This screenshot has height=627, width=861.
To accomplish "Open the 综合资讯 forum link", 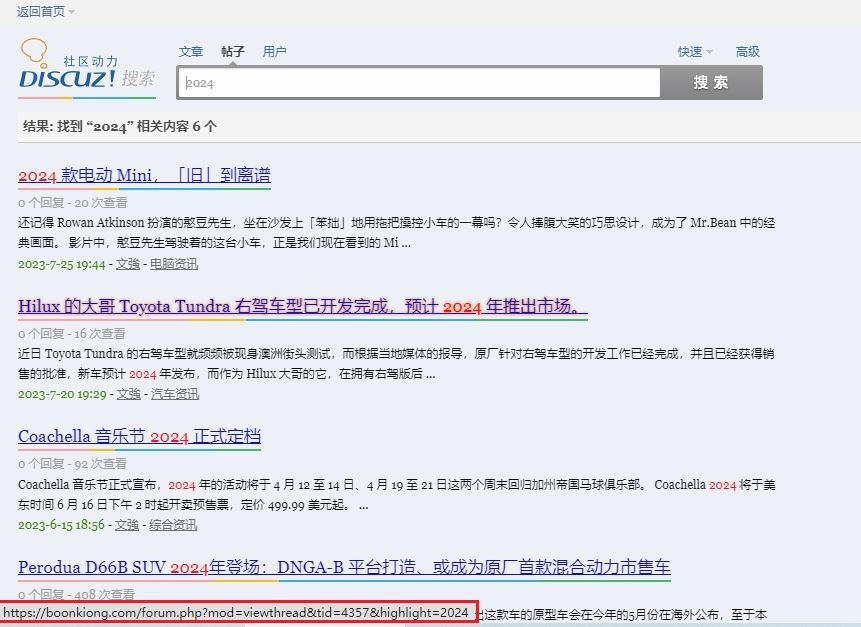I will [x=173, y=525].
